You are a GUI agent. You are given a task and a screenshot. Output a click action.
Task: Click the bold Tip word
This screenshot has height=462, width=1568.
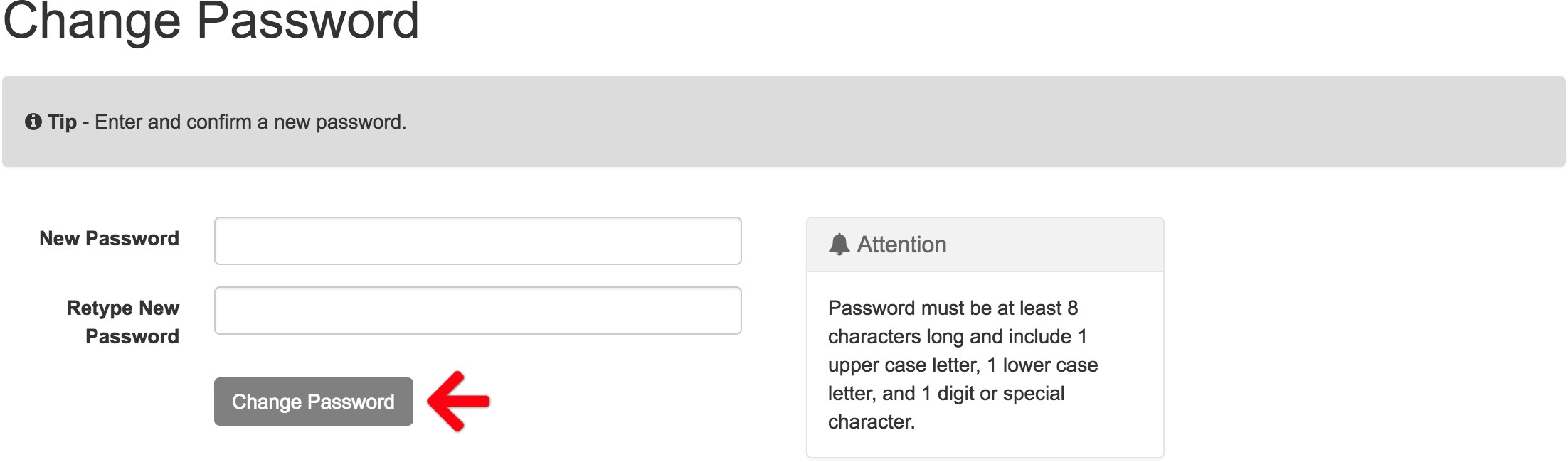(x=63, y=122)
